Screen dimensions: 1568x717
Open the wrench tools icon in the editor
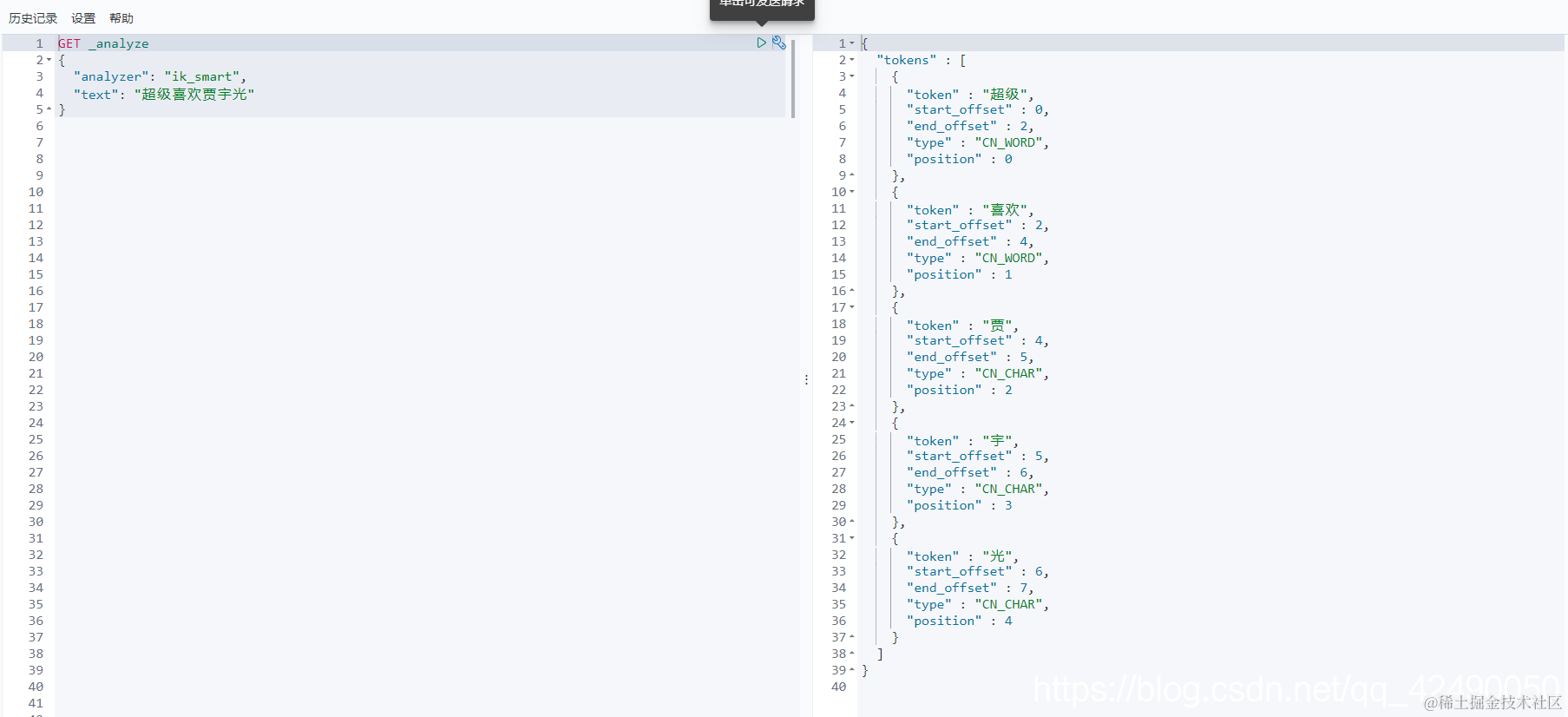[779, 43]
